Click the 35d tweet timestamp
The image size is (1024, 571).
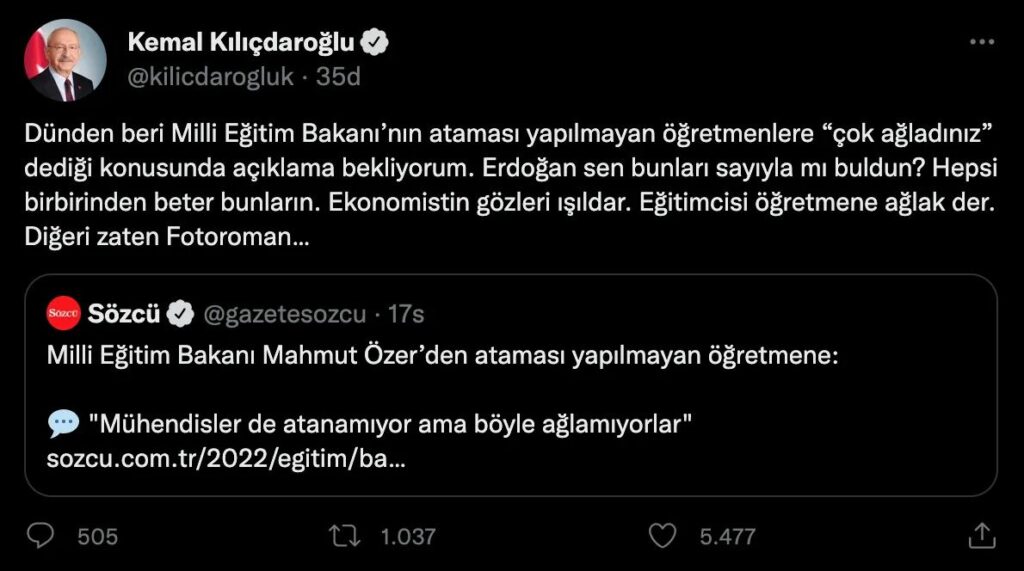coord(338,77)
